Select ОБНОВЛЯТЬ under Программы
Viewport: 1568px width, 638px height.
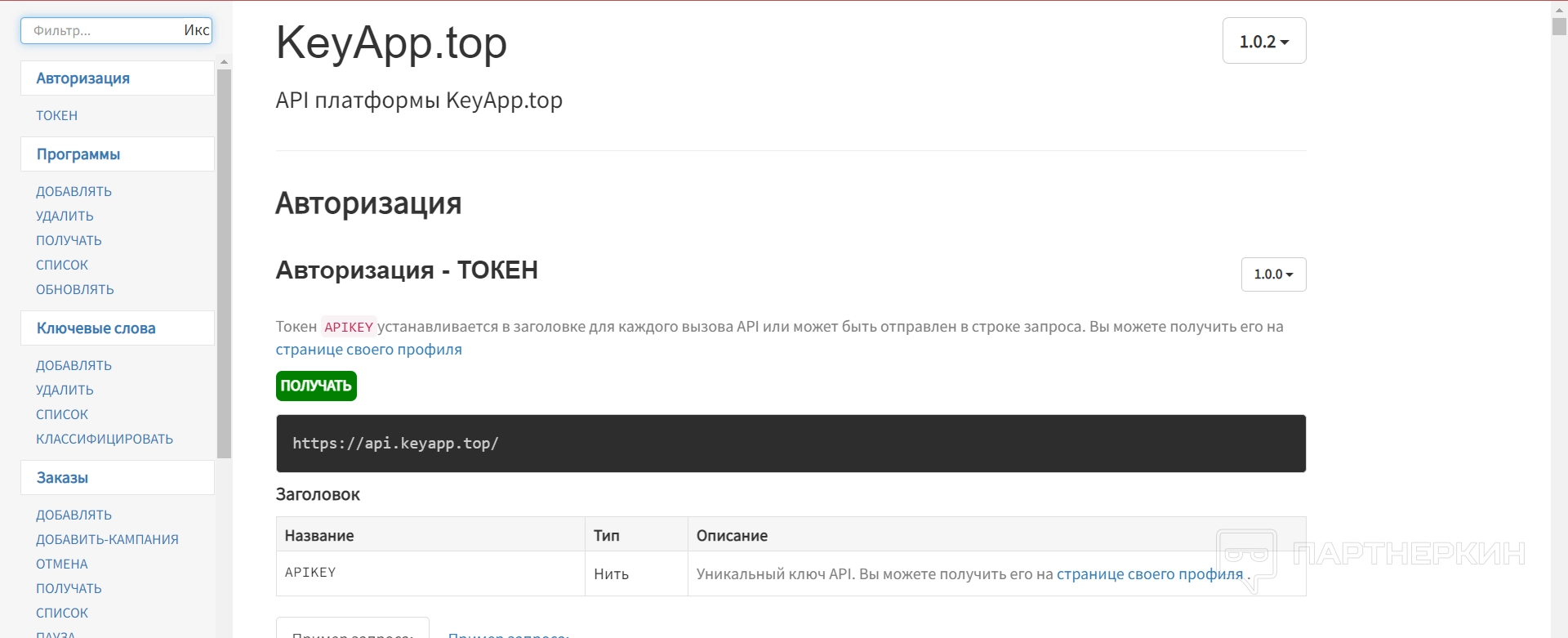(74, 289)
